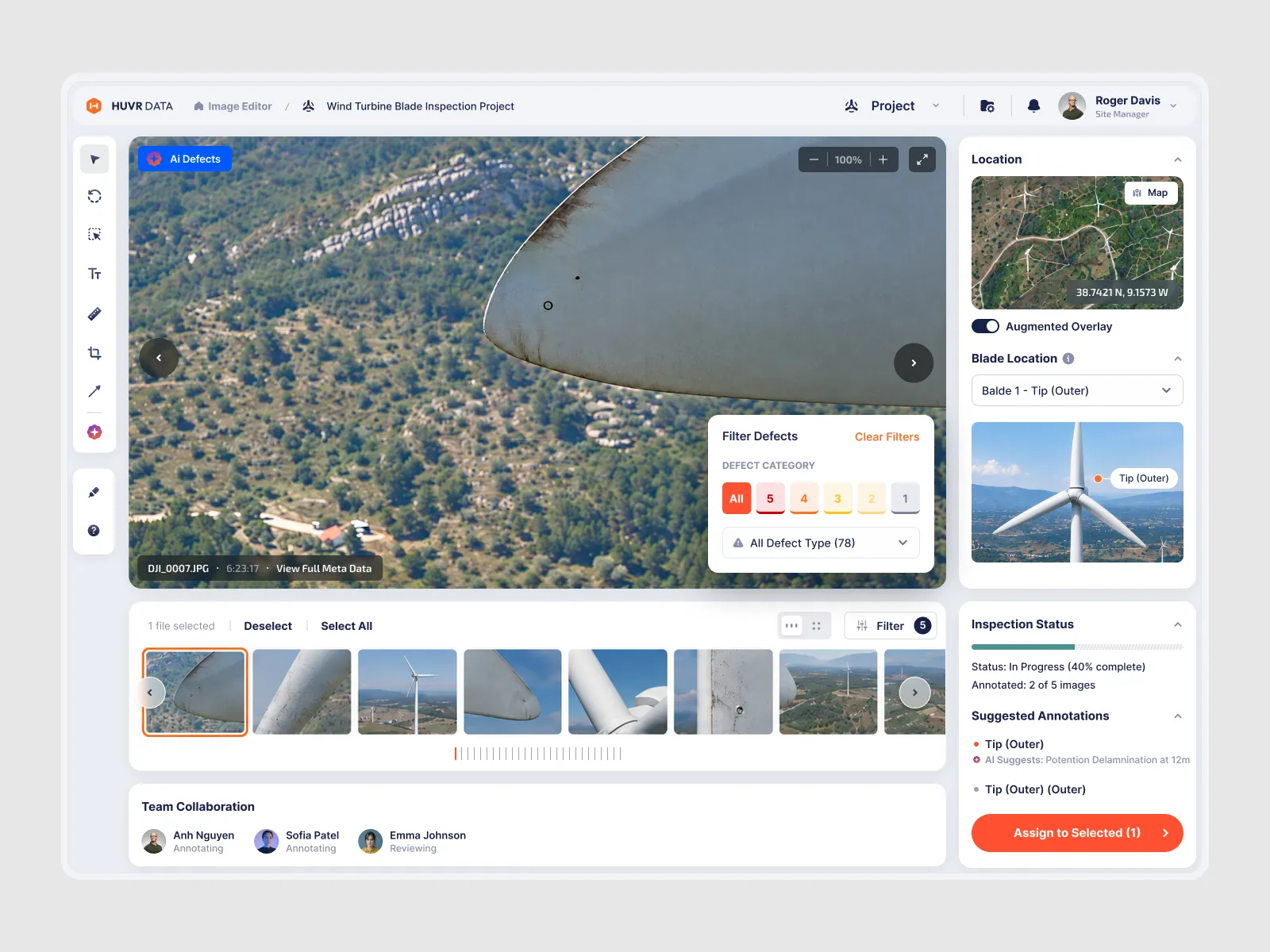Viewport: 1270px width, 952px height.
Task: Open Roger Davis user menu
Action: pos(1119,106)
